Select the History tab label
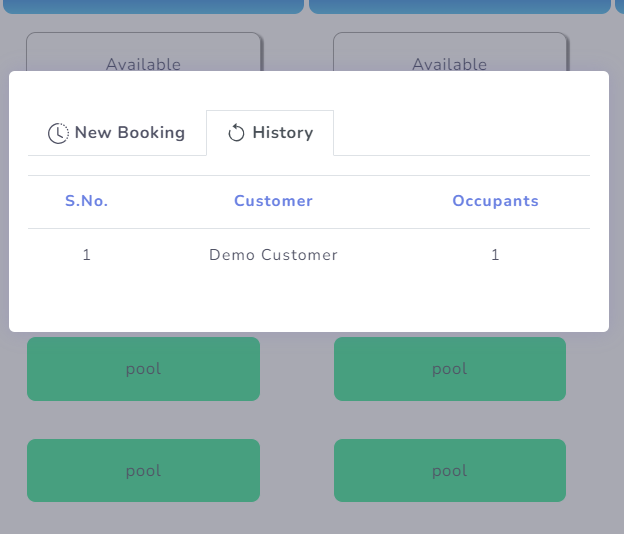The image size is (624, 534). click(x=282, y=133)
